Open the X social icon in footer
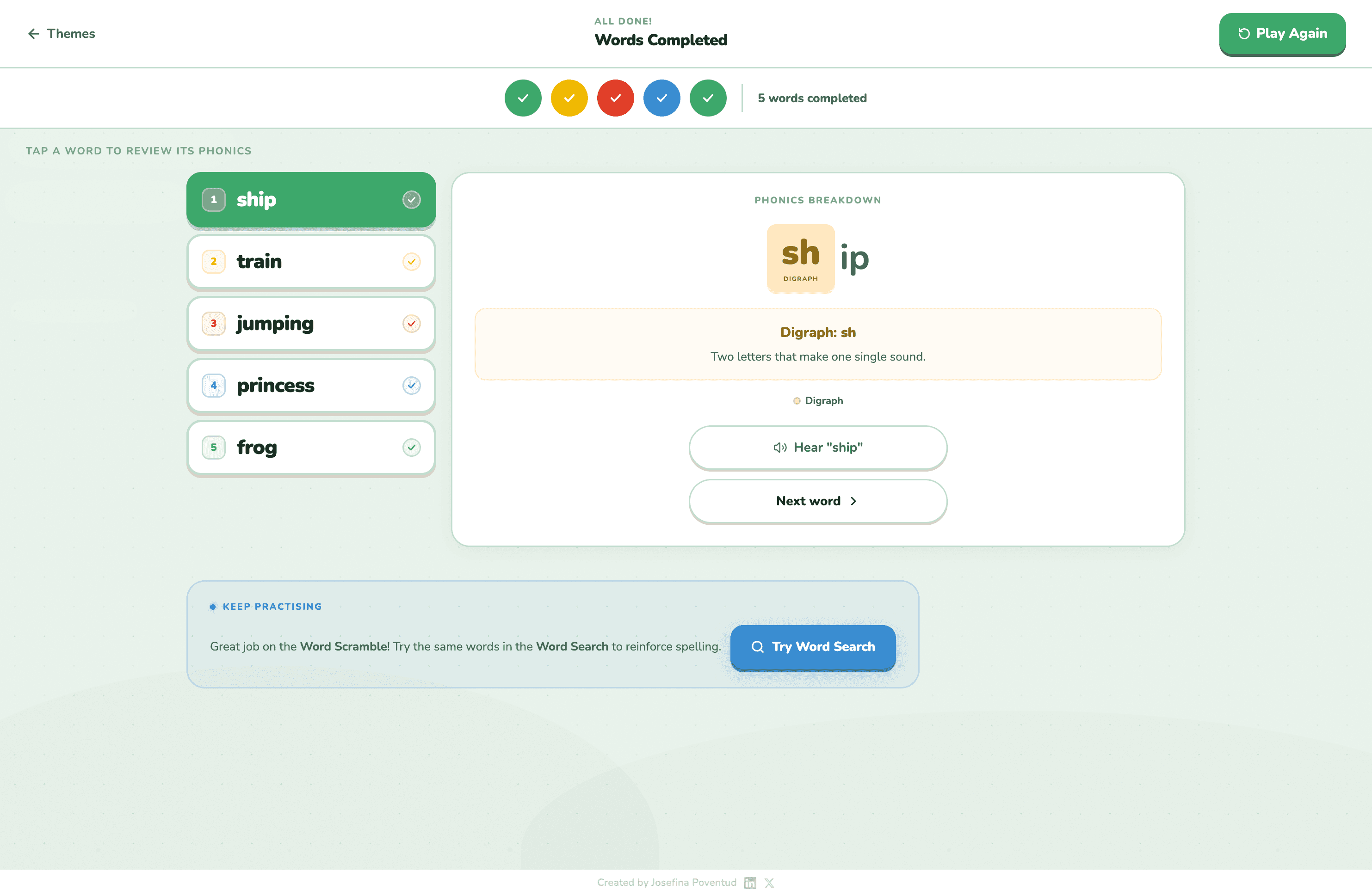This screenshot has width=1372, height=896. [770, 883]
